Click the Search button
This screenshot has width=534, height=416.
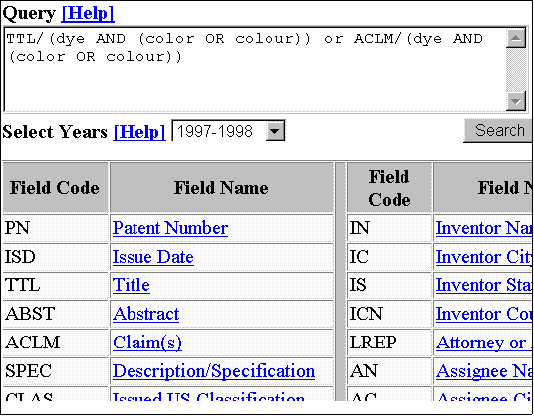pos(499,130)
